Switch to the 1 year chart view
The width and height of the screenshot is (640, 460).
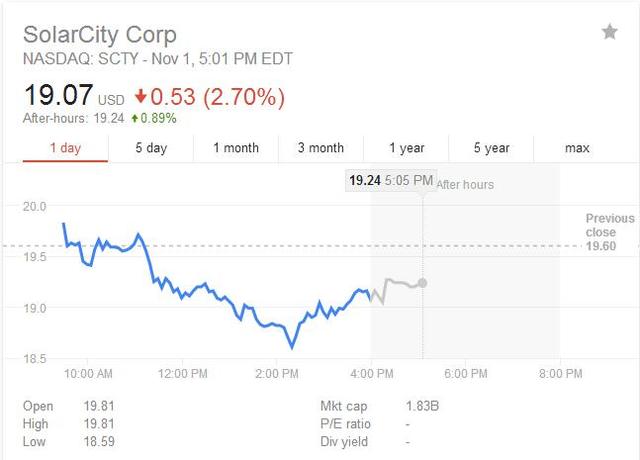pos(407,148)
